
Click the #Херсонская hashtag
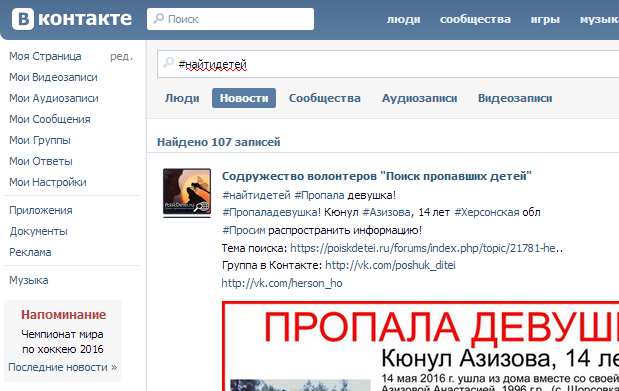486,212
